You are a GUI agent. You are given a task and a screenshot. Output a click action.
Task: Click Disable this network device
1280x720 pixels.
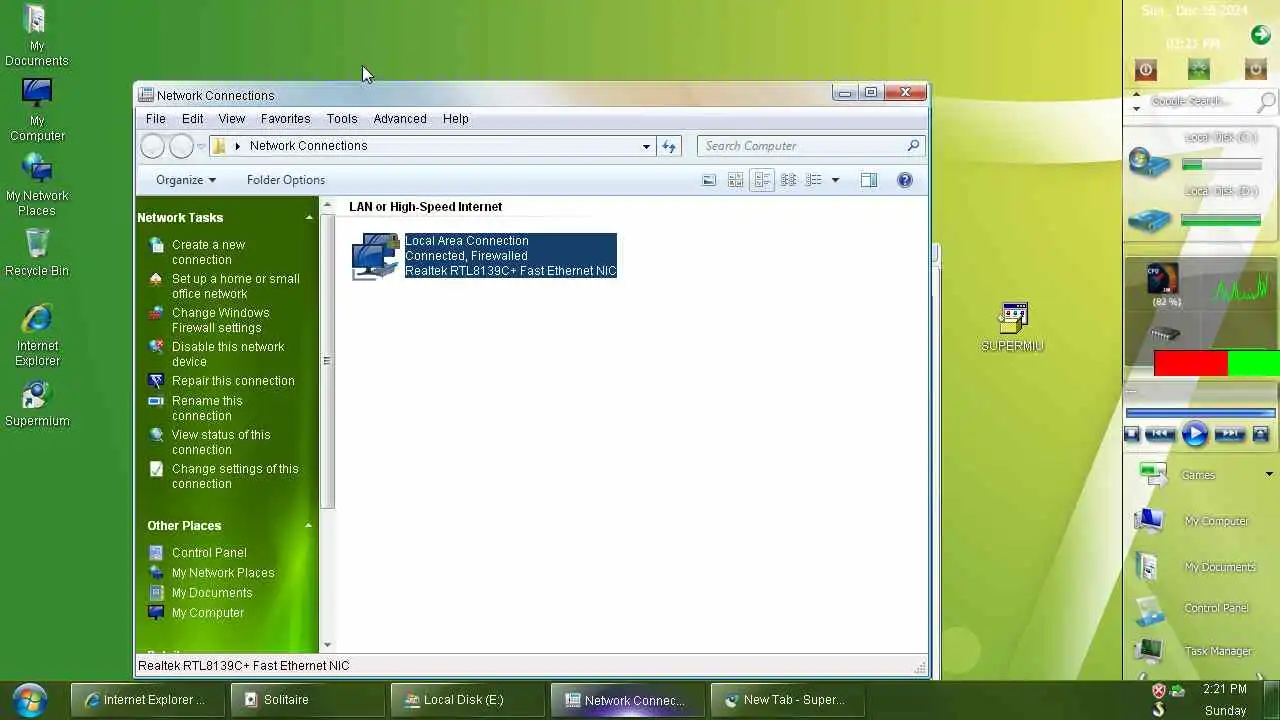(228, 354)
